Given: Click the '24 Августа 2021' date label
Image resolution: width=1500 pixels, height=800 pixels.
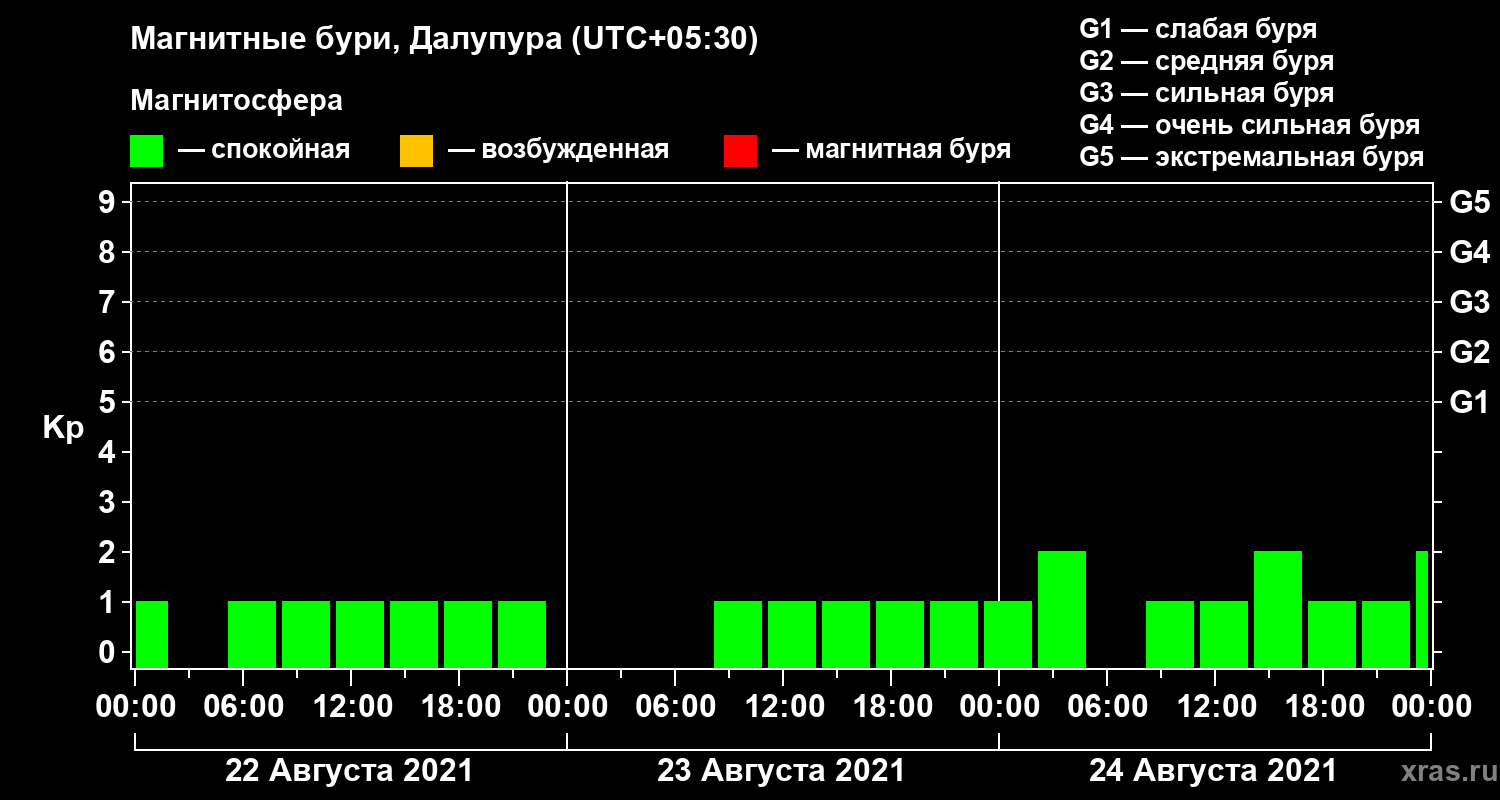Looking at the screenshot, I should [x=1213, y=771].
